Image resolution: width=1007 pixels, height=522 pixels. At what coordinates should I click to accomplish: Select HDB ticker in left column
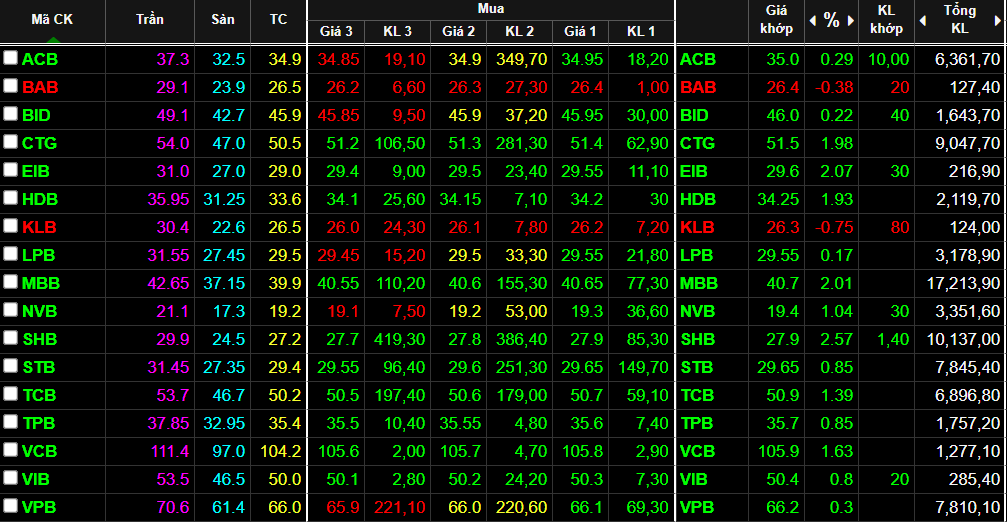tap(40, 199)
